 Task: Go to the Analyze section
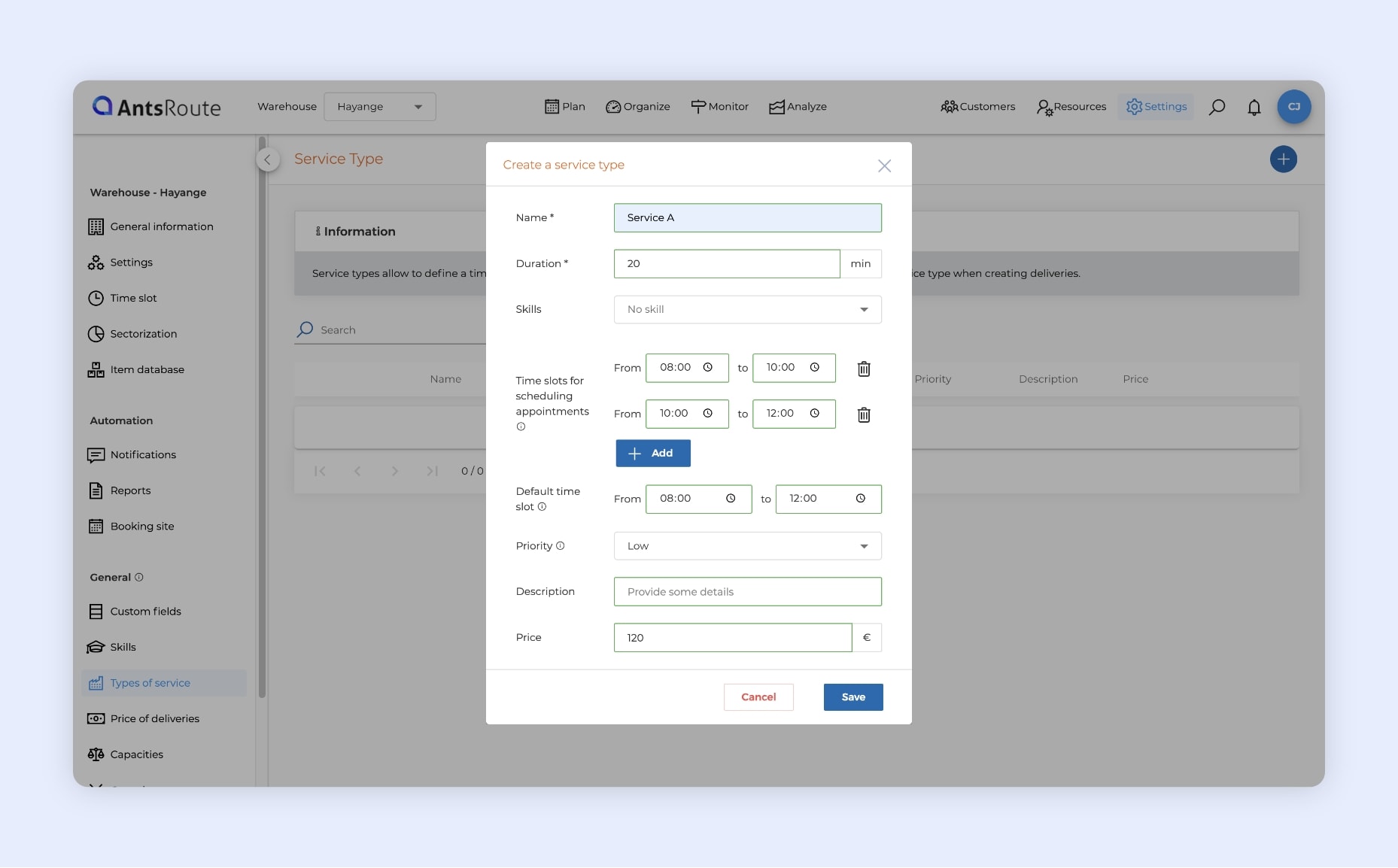(798, 107)
